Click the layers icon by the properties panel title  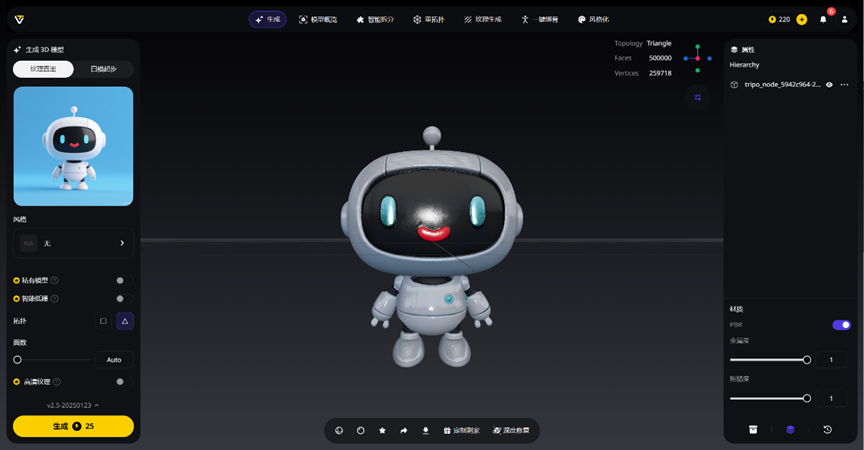pos(734,50)
